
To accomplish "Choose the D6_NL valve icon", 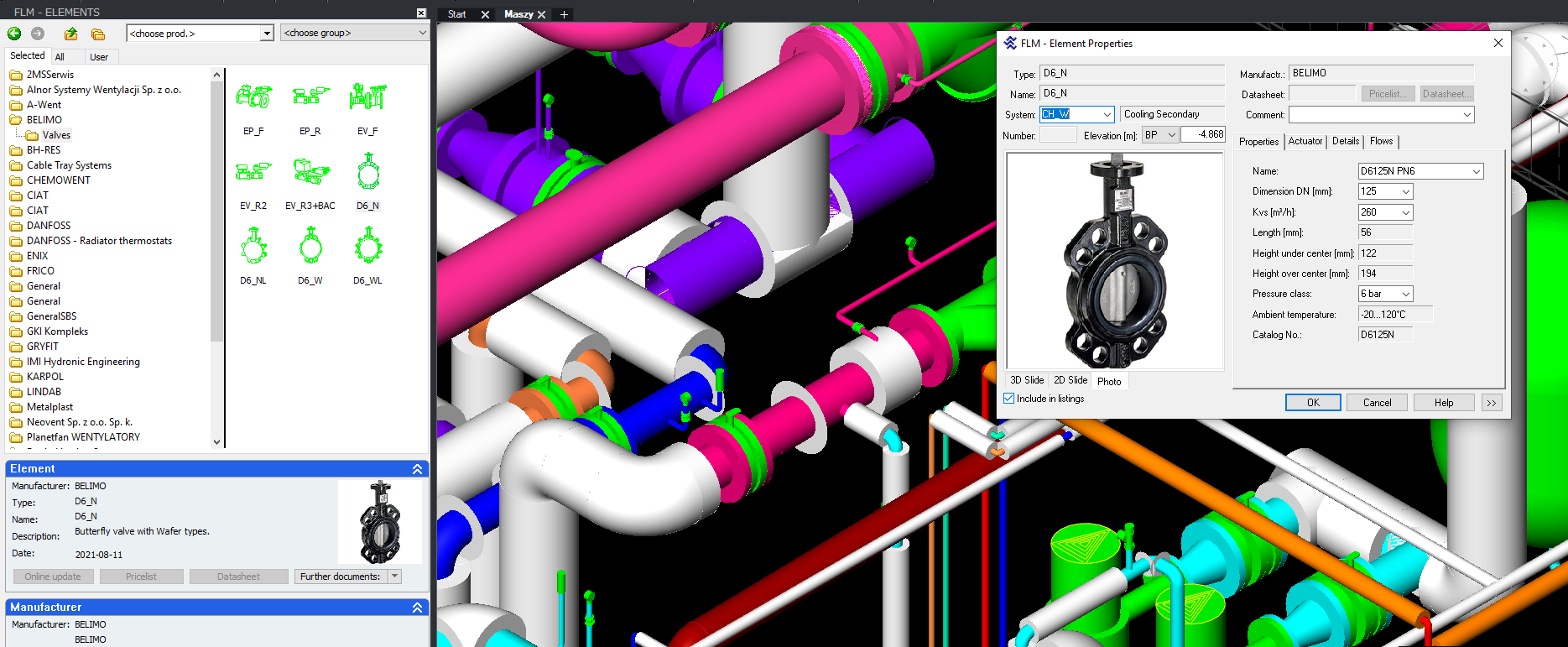I will (253, 248).
